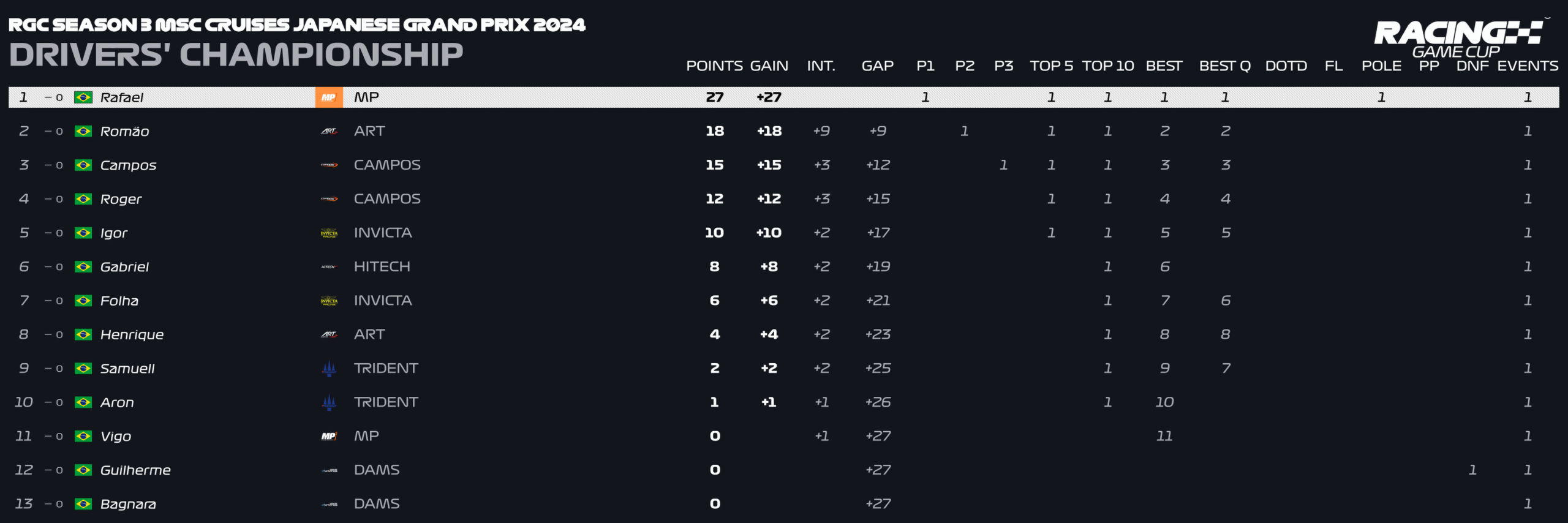Click Guilherme's DNF count
Image resolution: width=1568 pixels, height=523 pixels.
pyautogui.click(x=1472, y=470)
